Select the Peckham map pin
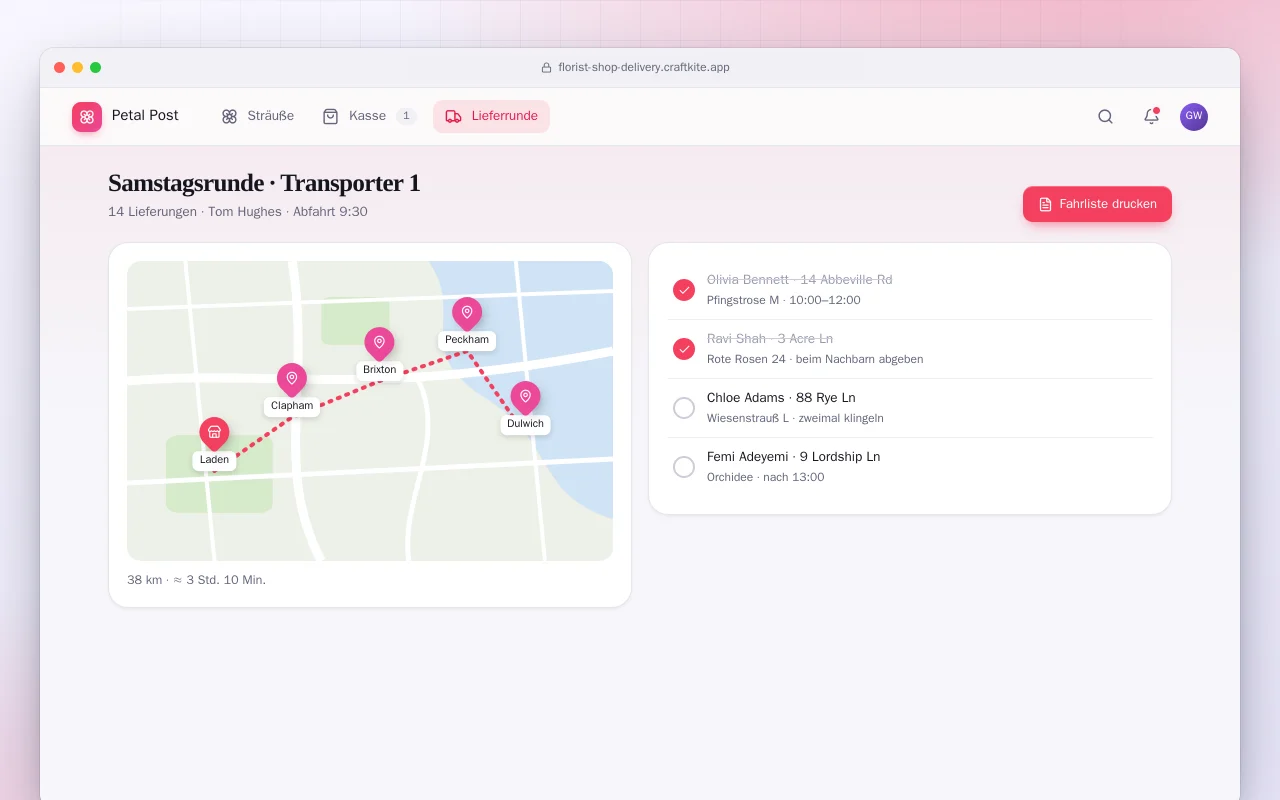 [467, 314]
